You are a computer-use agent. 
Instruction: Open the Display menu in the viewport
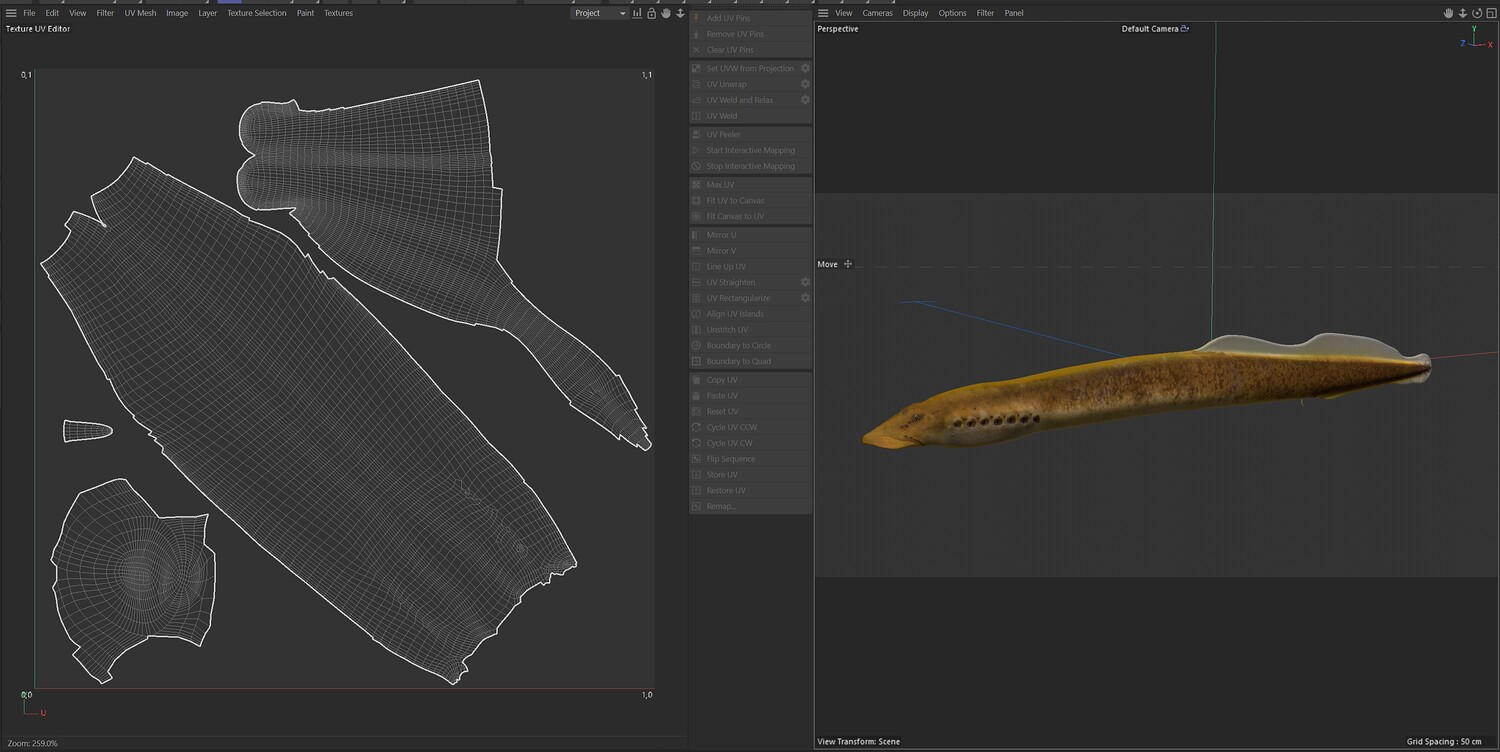(915, 13)
